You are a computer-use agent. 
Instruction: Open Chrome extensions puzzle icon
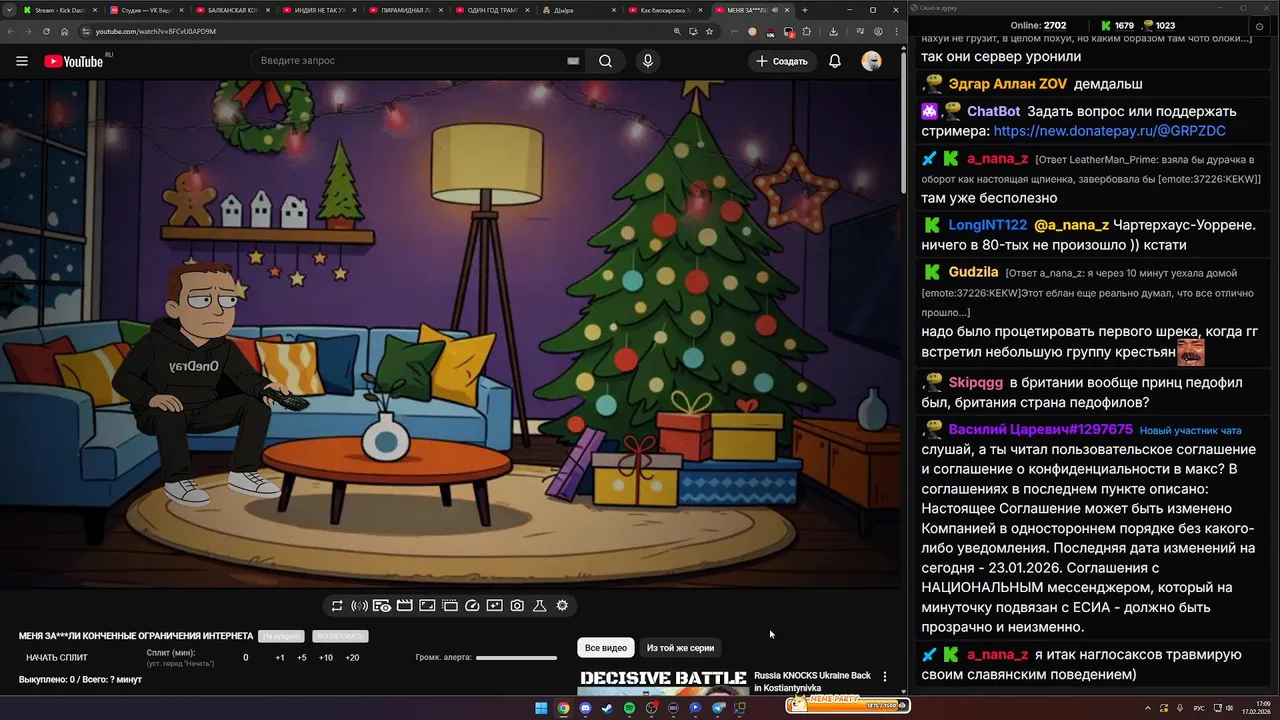(x=807, y=31)
